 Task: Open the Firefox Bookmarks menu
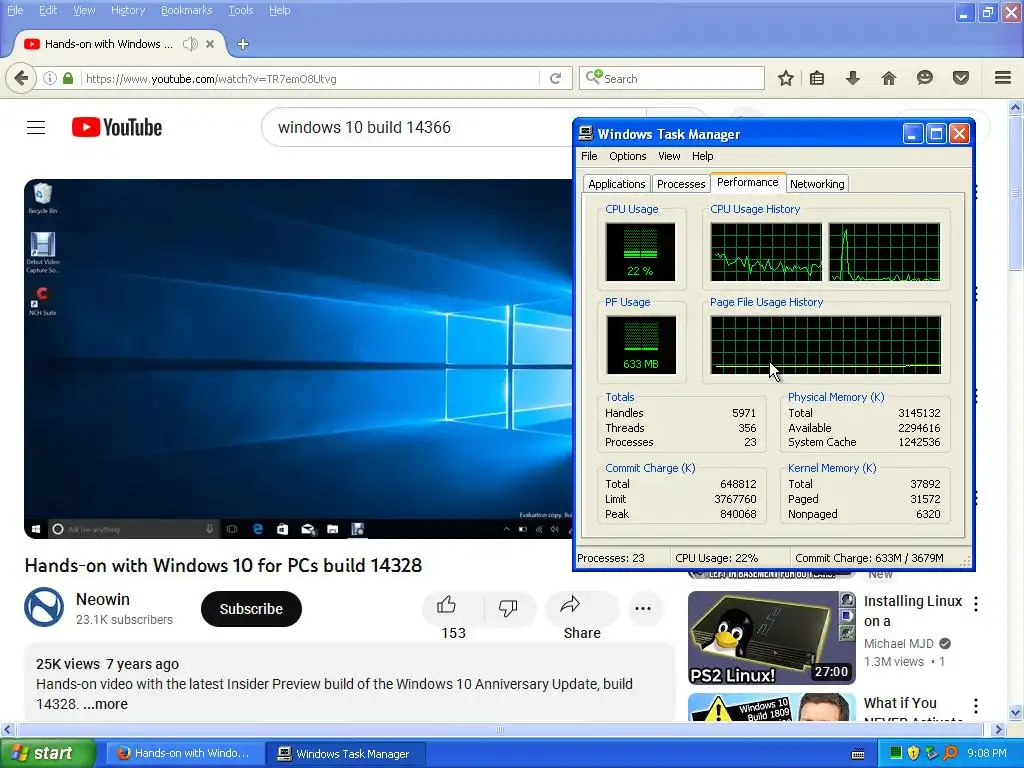(187, 10)
